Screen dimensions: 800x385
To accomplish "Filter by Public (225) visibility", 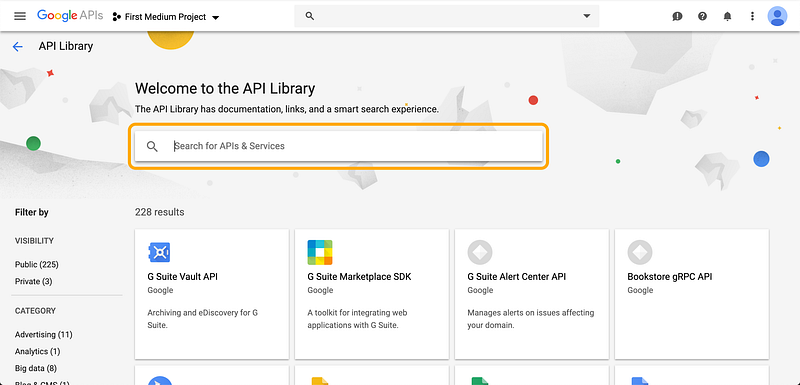I will coord(37,265).
